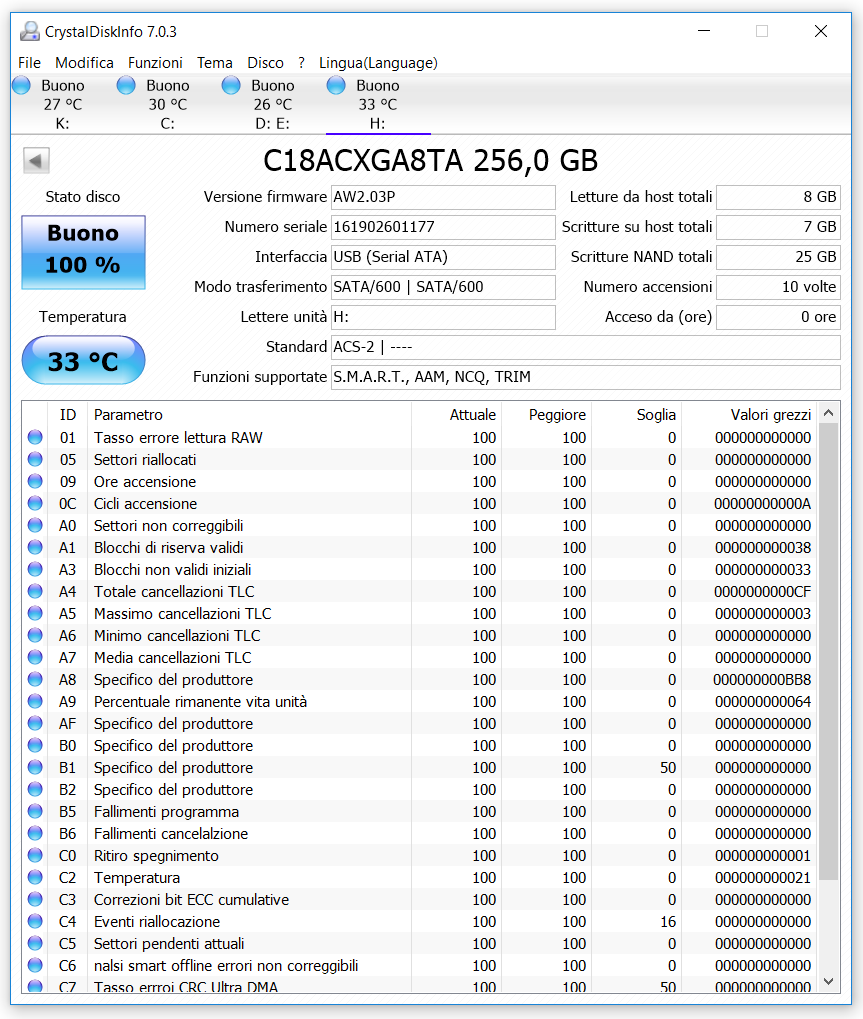The height and width of the screenshot is (1019, 863).
Task: Click status orb for Settori pendenti attuali
Action: pos(35,944)
